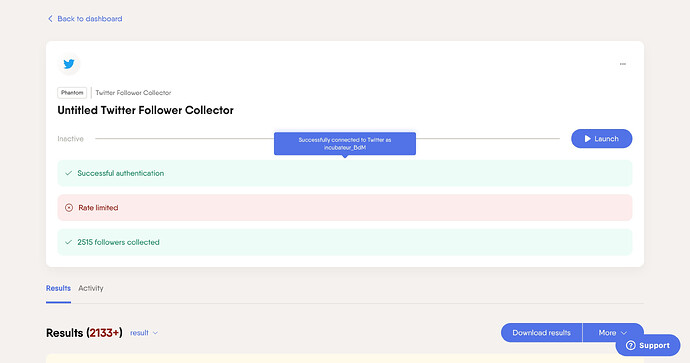Click the Inactive status label

click(70, 139)
